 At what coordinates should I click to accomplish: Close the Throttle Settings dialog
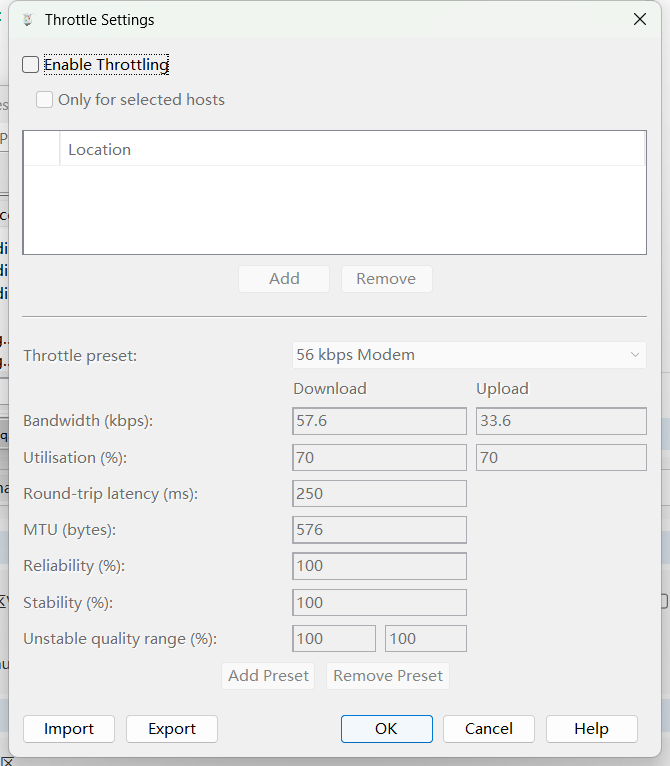(x=640, y=20)
